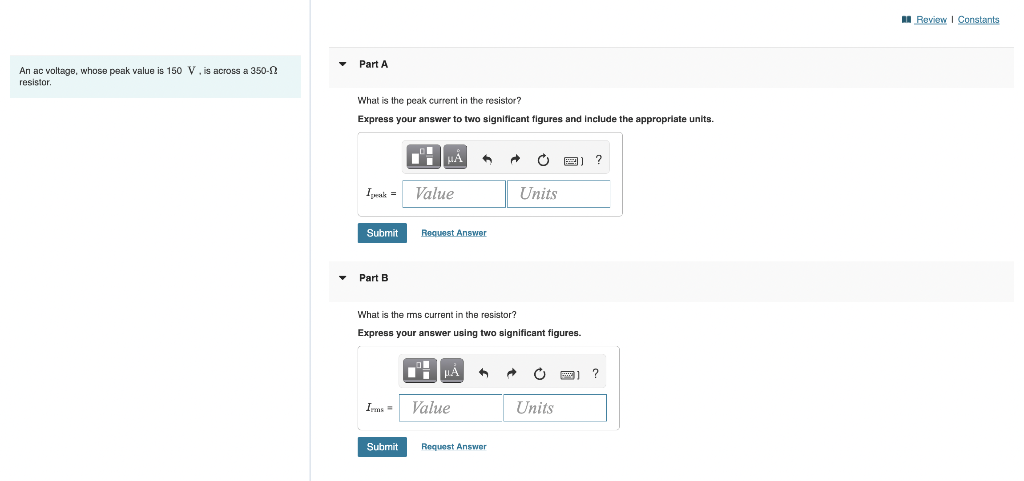The width and height of the screenshot is (1024, 481).
Task: Focus the I rms Units field
Action: click(555, 408)
